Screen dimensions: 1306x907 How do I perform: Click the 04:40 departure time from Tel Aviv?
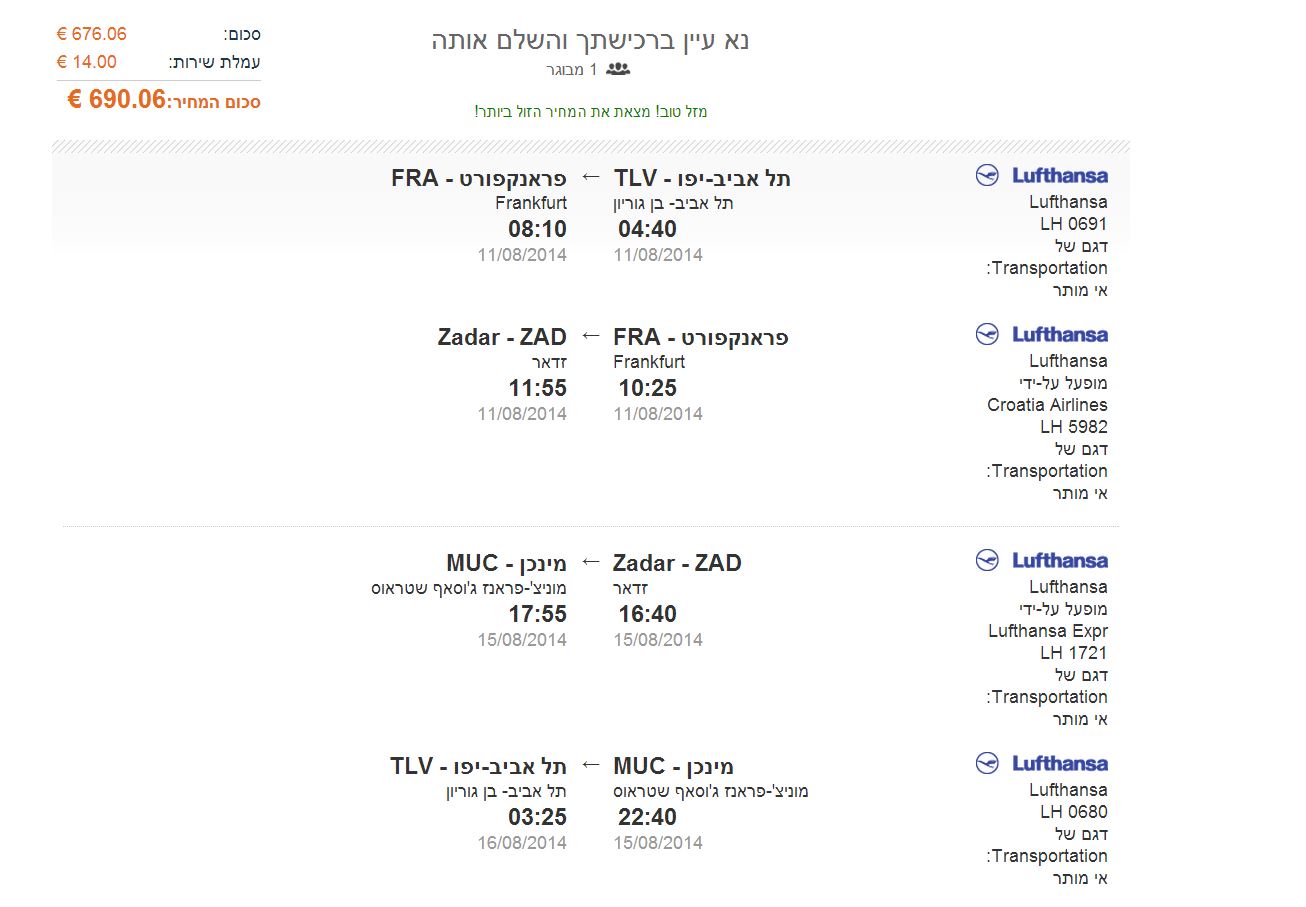pyautogui.click(x=647, y=229)
